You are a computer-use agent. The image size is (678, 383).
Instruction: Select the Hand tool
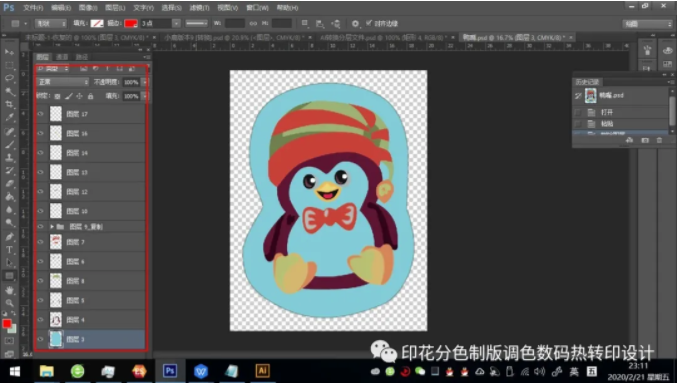point(9,290)
